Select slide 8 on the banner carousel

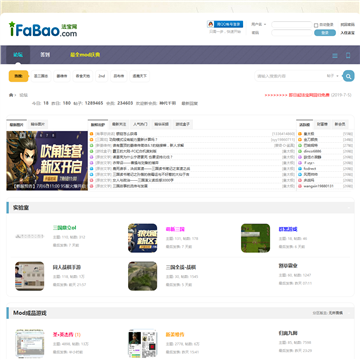(x=53, y=135)
